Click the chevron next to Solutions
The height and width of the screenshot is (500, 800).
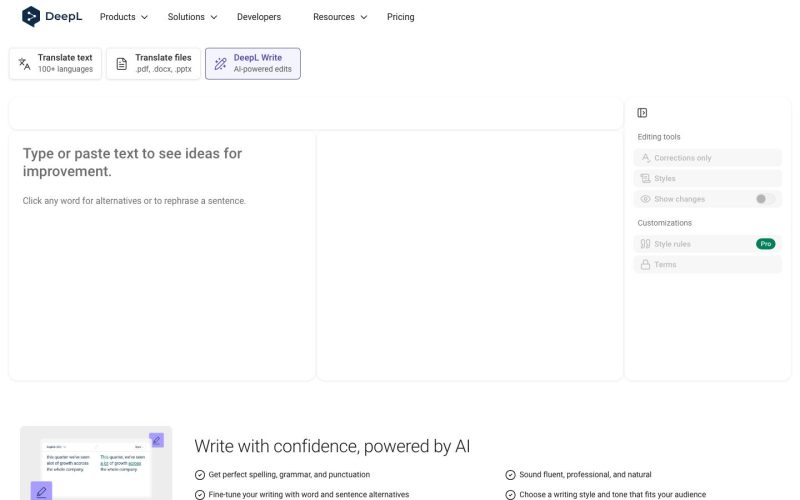(214, 17)
